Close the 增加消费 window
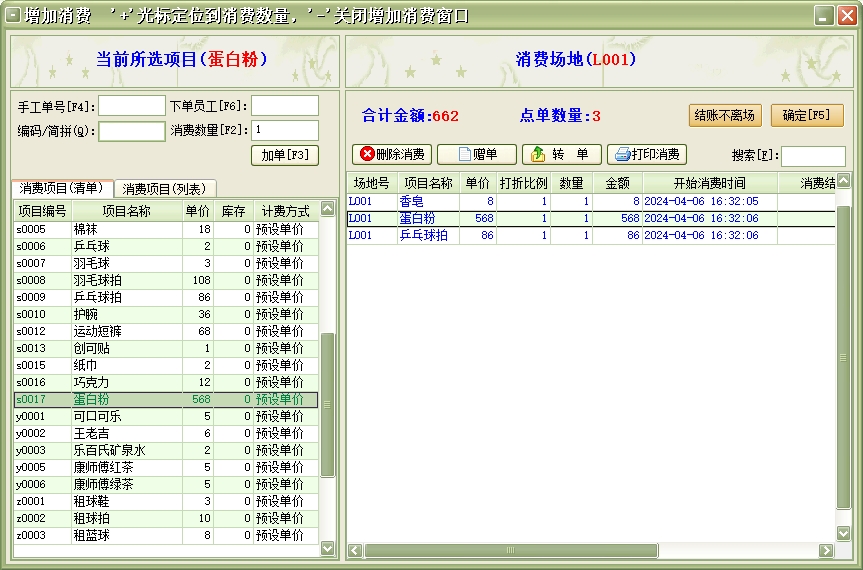 click(x=846, y=15)
